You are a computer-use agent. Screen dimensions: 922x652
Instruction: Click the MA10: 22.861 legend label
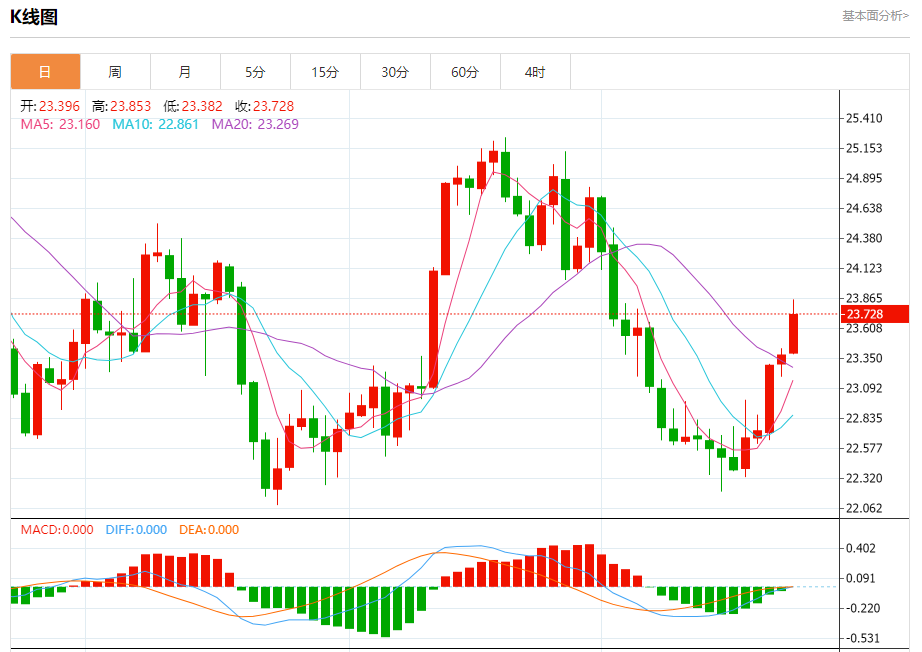[155, 125]
